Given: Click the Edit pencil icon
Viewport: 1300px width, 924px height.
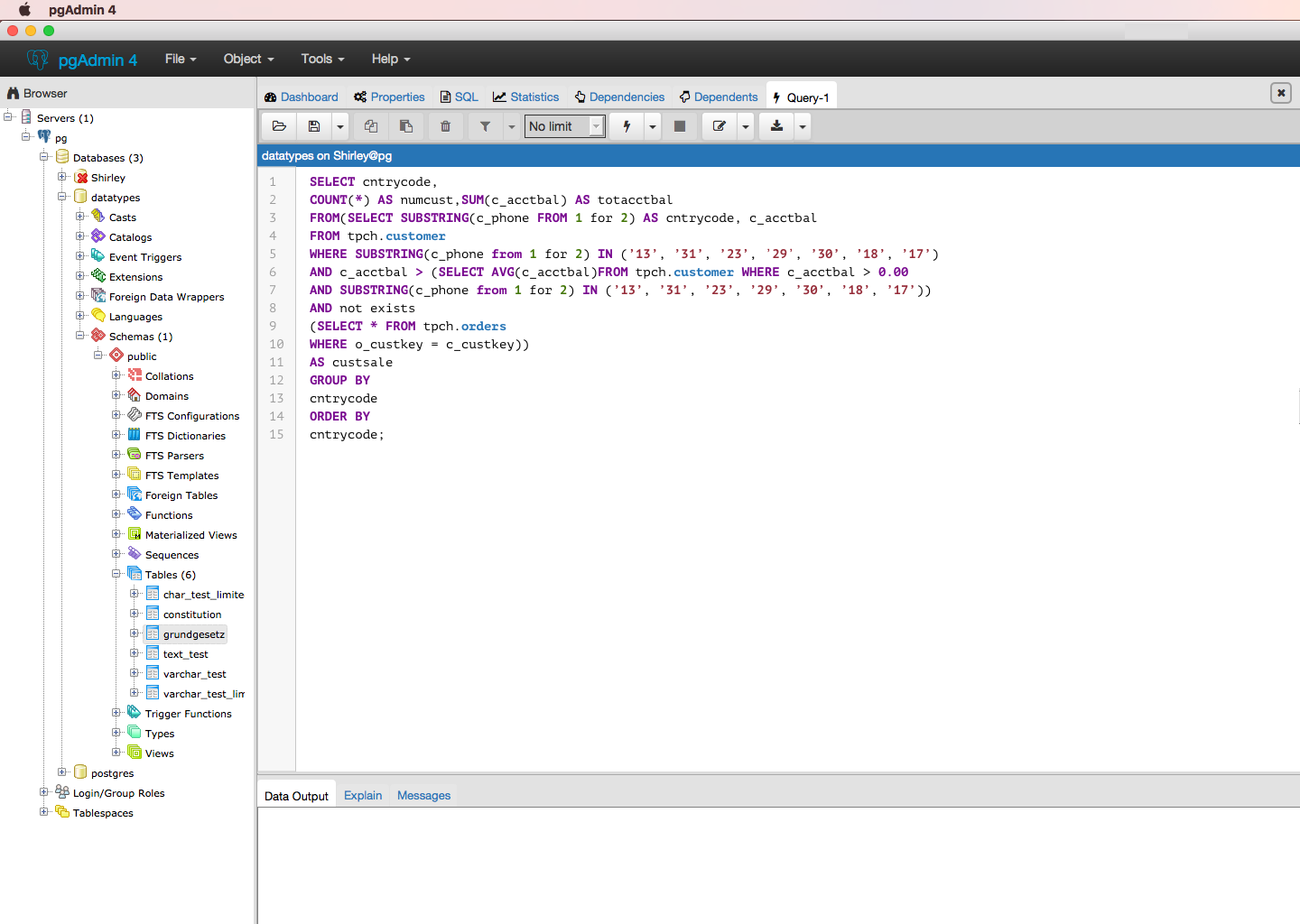Looking at the screenshot, I should [720, 126].
